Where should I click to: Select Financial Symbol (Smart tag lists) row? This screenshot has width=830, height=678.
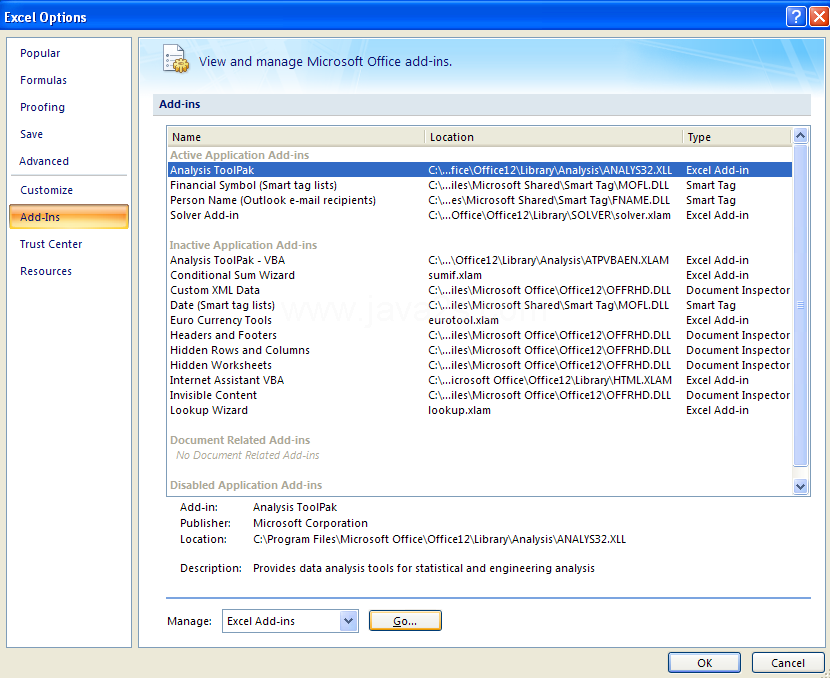(x=480, y=185)
